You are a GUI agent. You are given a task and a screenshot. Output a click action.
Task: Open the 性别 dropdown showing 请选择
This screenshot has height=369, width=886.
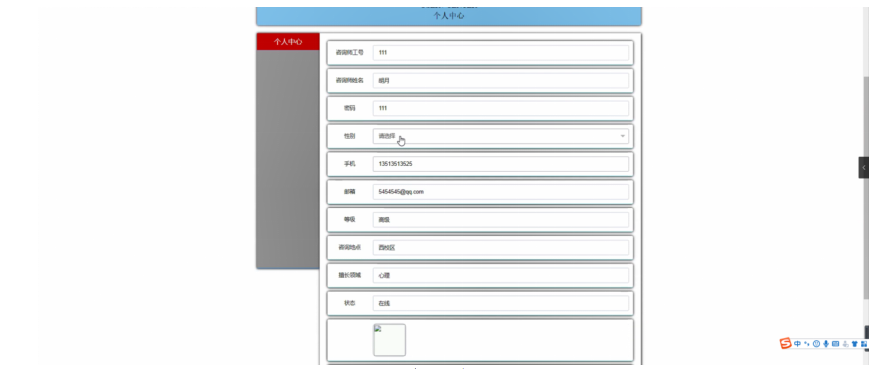pos(501,136)
